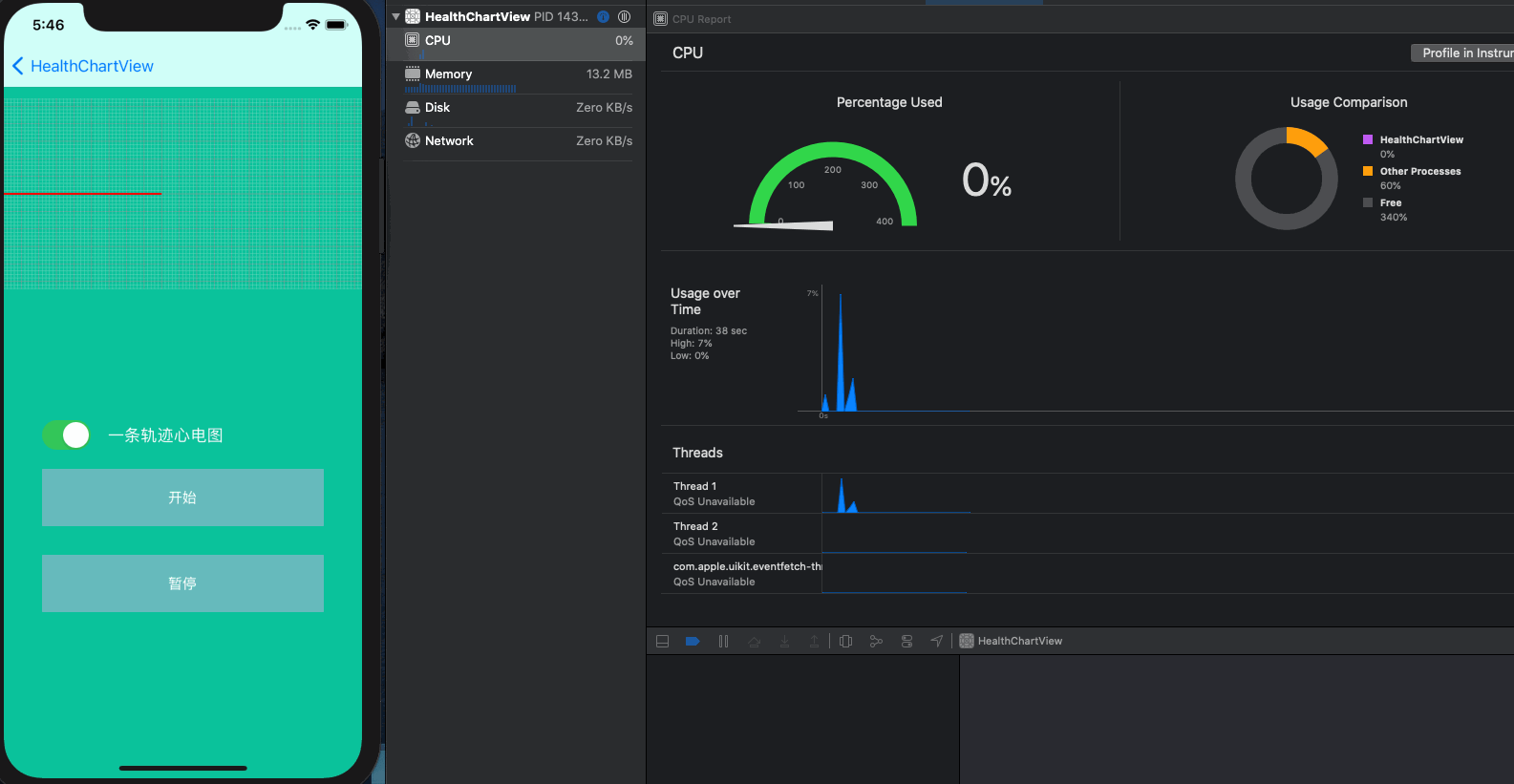Select HealthChartView process in debug bar
Screen dimensions: 1514x784
click(1011, 642)
